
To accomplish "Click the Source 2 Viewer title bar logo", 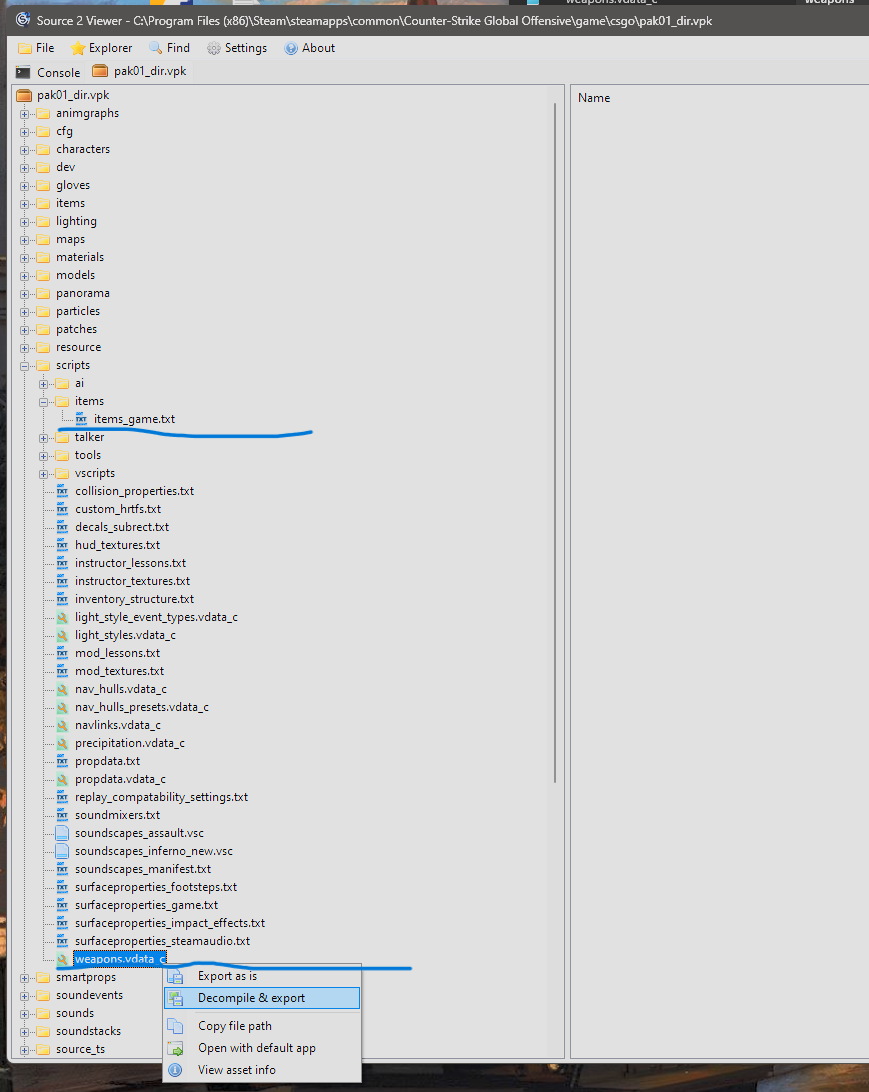I will 23,20.
